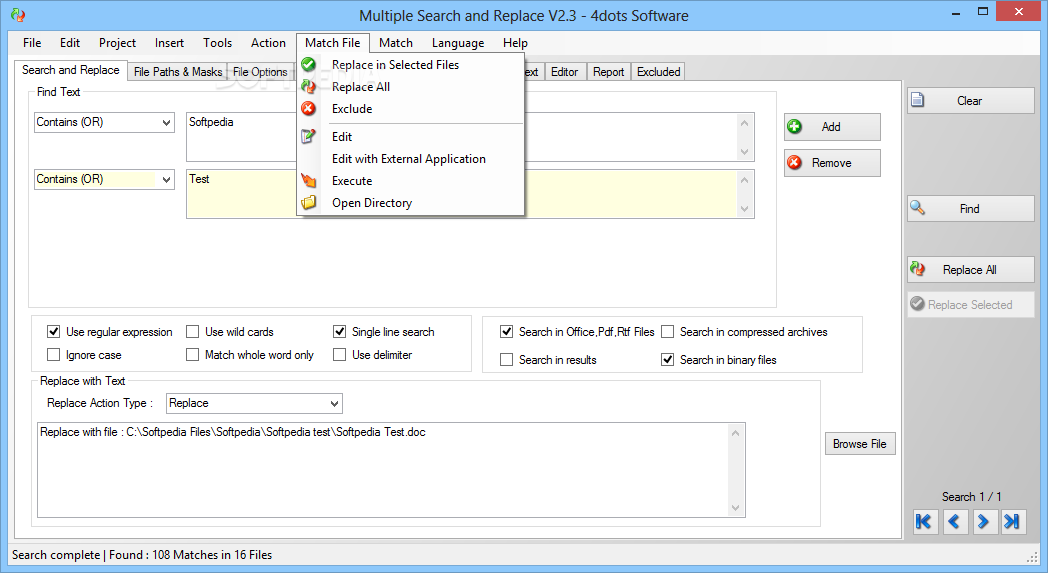Go to previous search result
The width and height of the screenshot is (1048, 573).
point(954,522)
